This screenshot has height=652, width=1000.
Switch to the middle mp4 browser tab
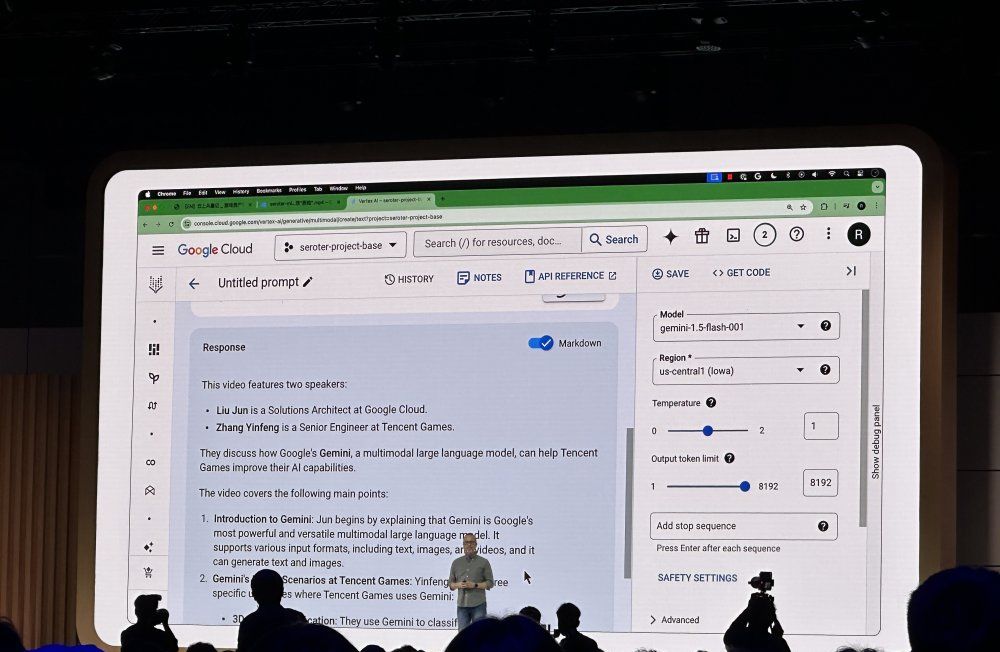click(x=298, y=203)
